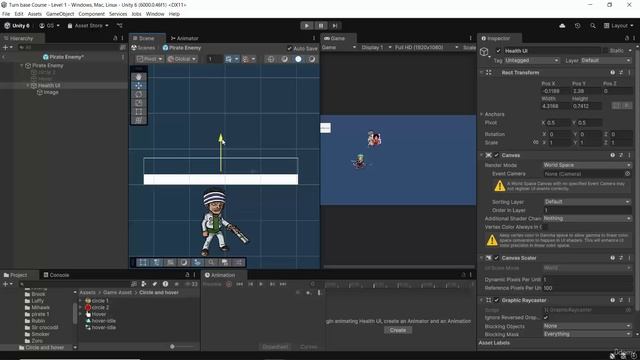Screen dimensions: 640x360
Task: Go to first keyframe in Animation
Action: point(240,284)
